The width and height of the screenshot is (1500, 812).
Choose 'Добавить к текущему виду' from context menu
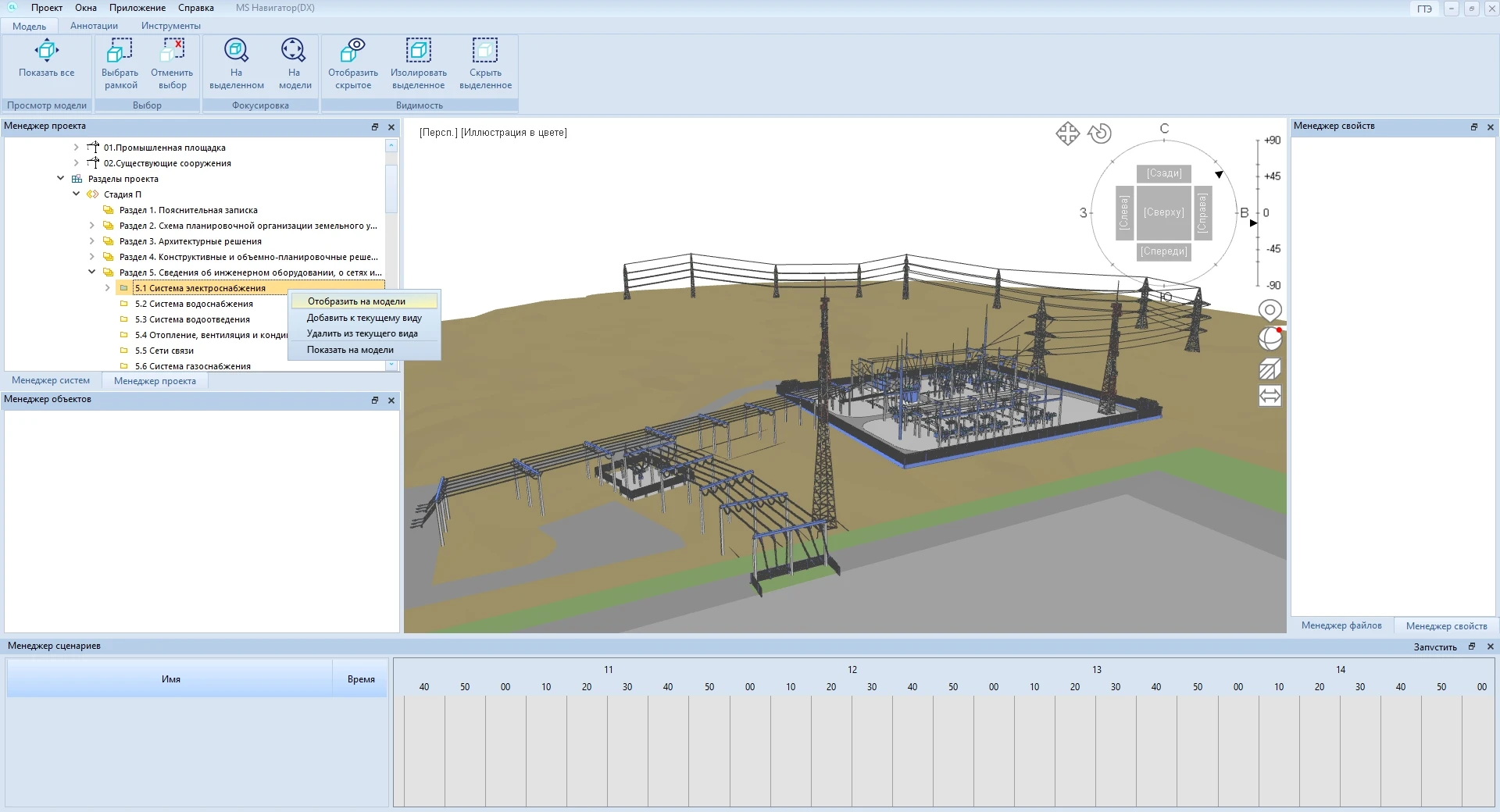click(364, 318)
